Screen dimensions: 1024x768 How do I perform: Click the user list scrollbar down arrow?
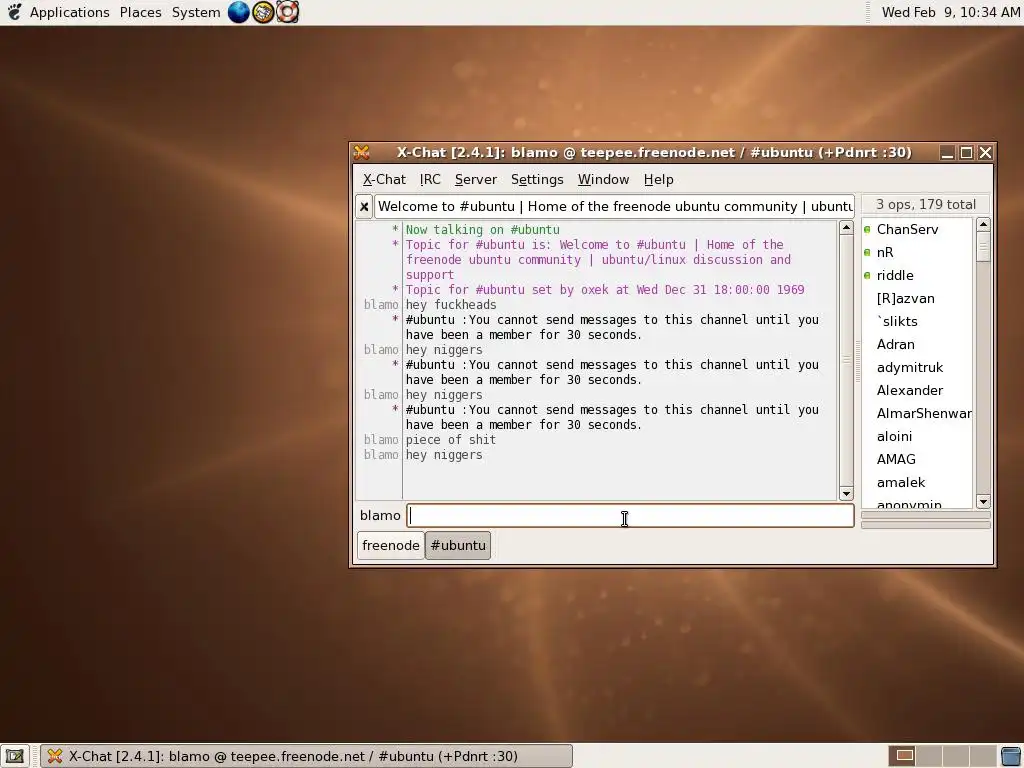click(x=983, y=502)
